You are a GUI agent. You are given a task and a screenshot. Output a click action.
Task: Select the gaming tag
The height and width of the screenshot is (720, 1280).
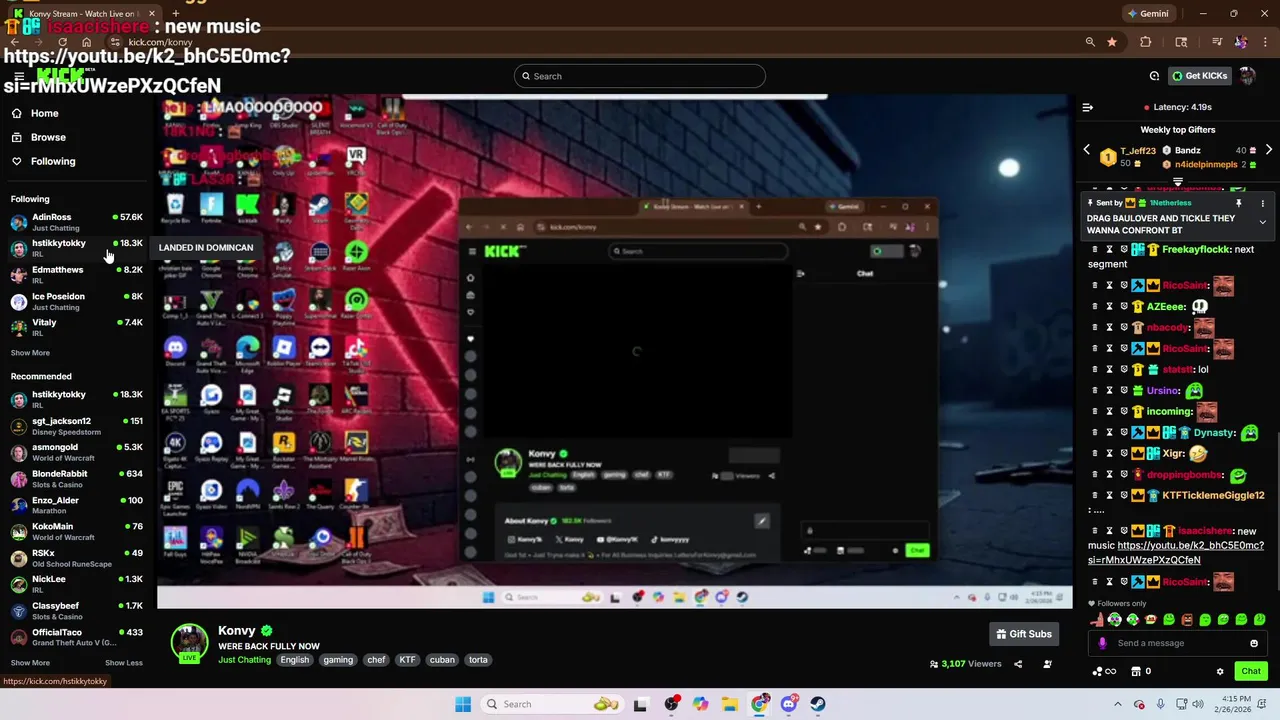click(x=338, y=660)
